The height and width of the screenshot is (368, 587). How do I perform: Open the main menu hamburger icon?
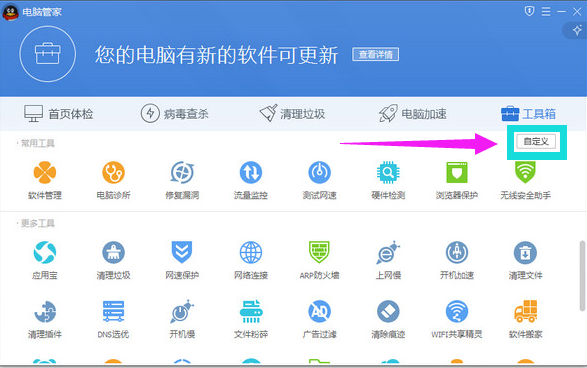[x=546, y=12]
